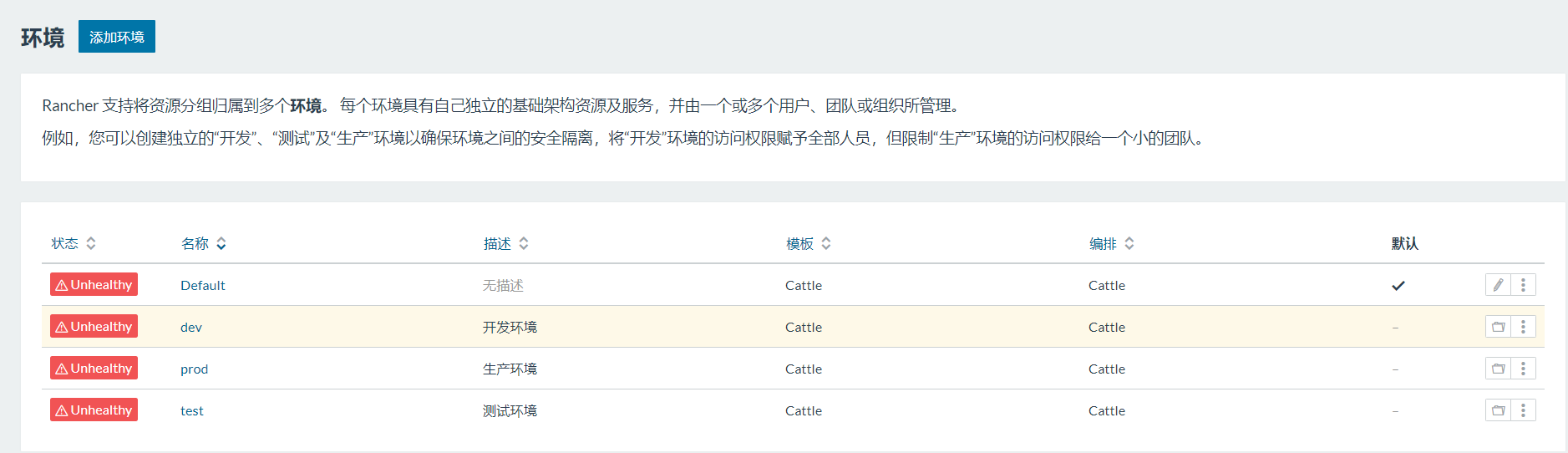Open three-dot menu for Default environment
Screen dimensions: 1568x453
[1523, 285]
